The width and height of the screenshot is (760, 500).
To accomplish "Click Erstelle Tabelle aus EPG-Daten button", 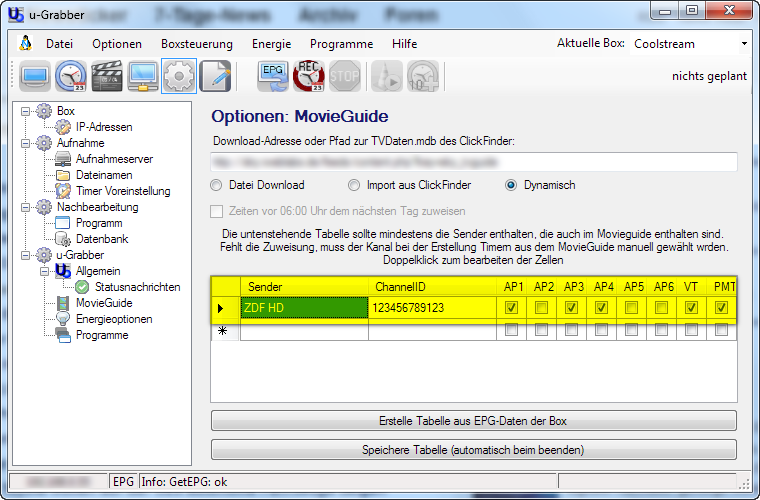I will 473,420.
